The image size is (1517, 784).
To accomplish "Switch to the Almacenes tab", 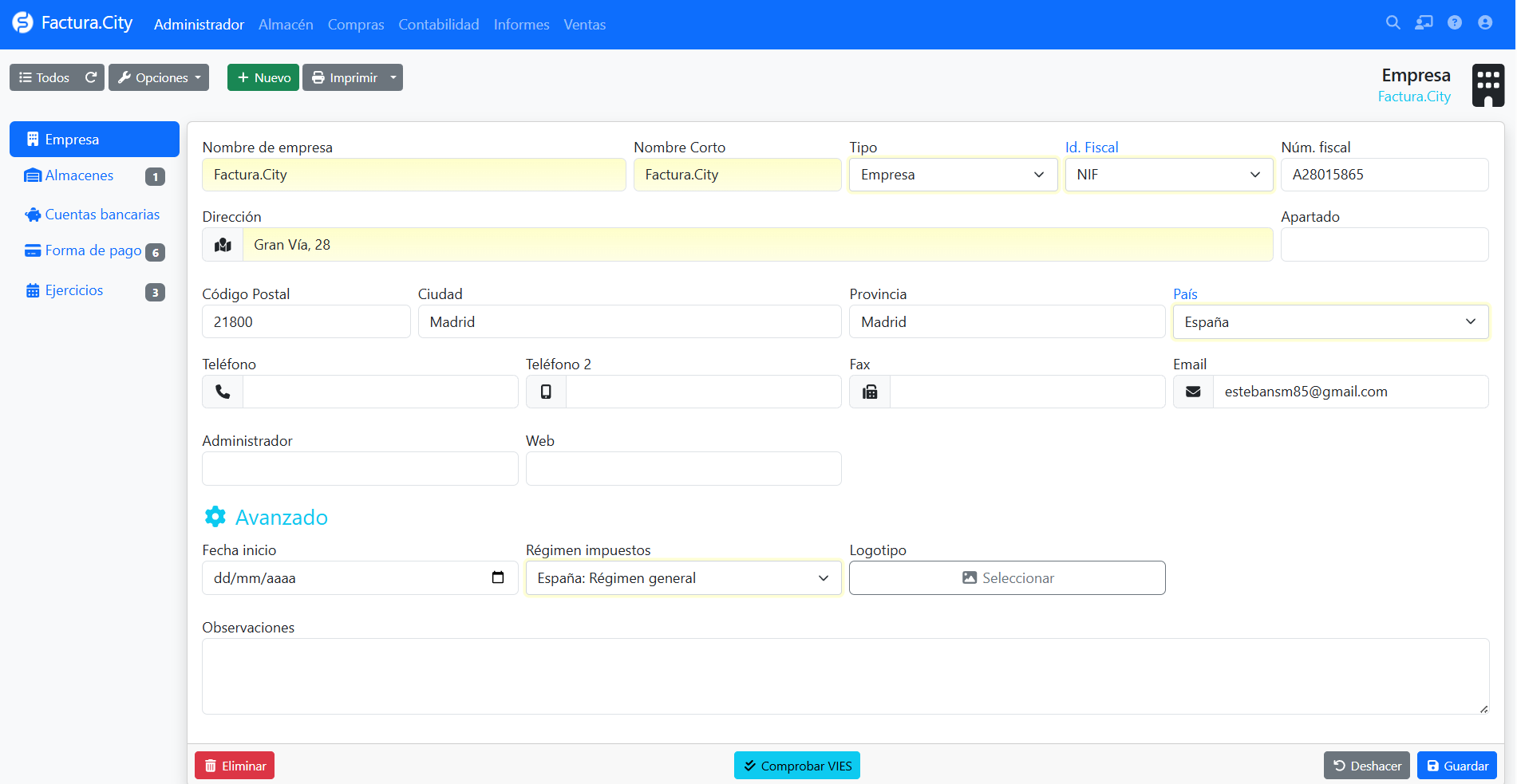I will (x=94, y=175).
